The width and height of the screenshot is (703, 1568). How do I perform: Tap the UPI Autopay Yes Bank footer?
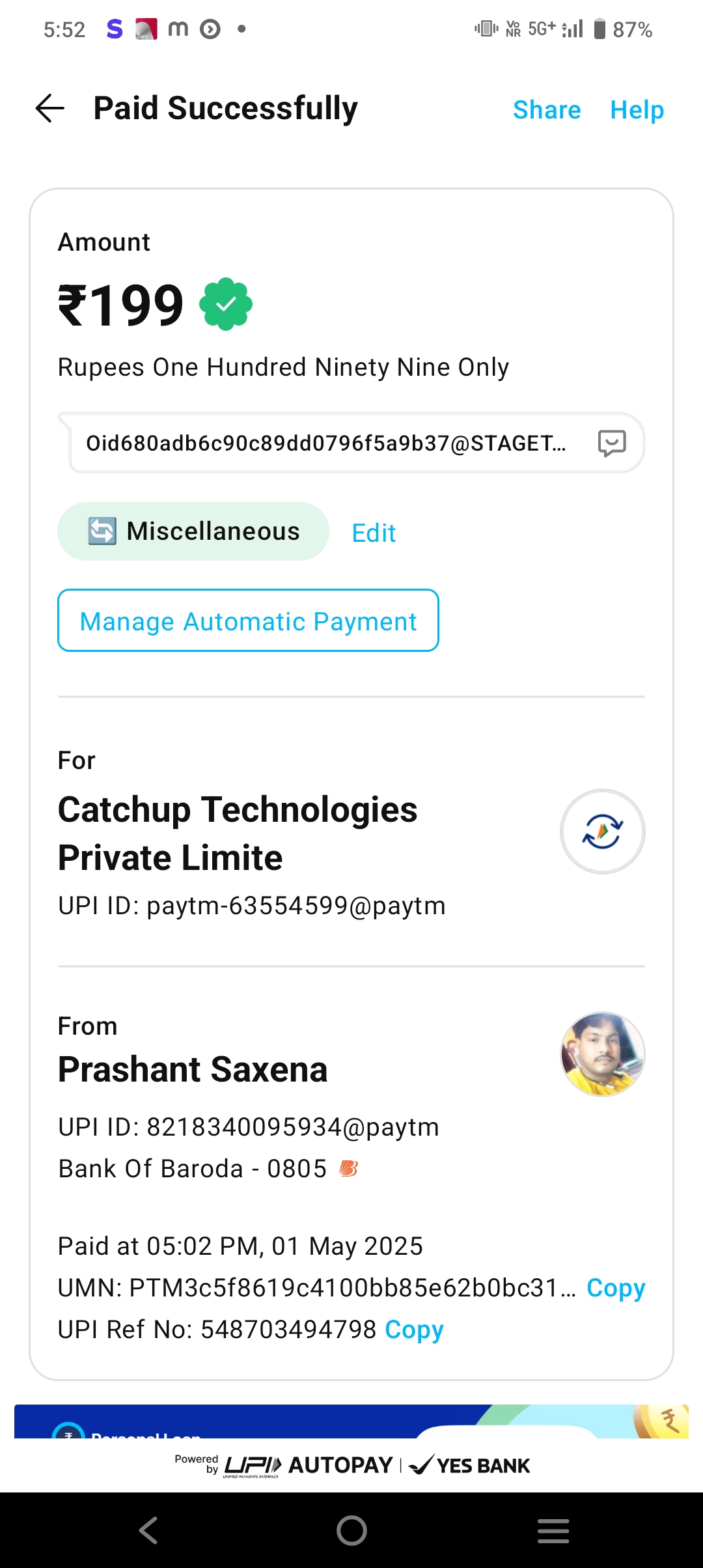coord(351,1466)
